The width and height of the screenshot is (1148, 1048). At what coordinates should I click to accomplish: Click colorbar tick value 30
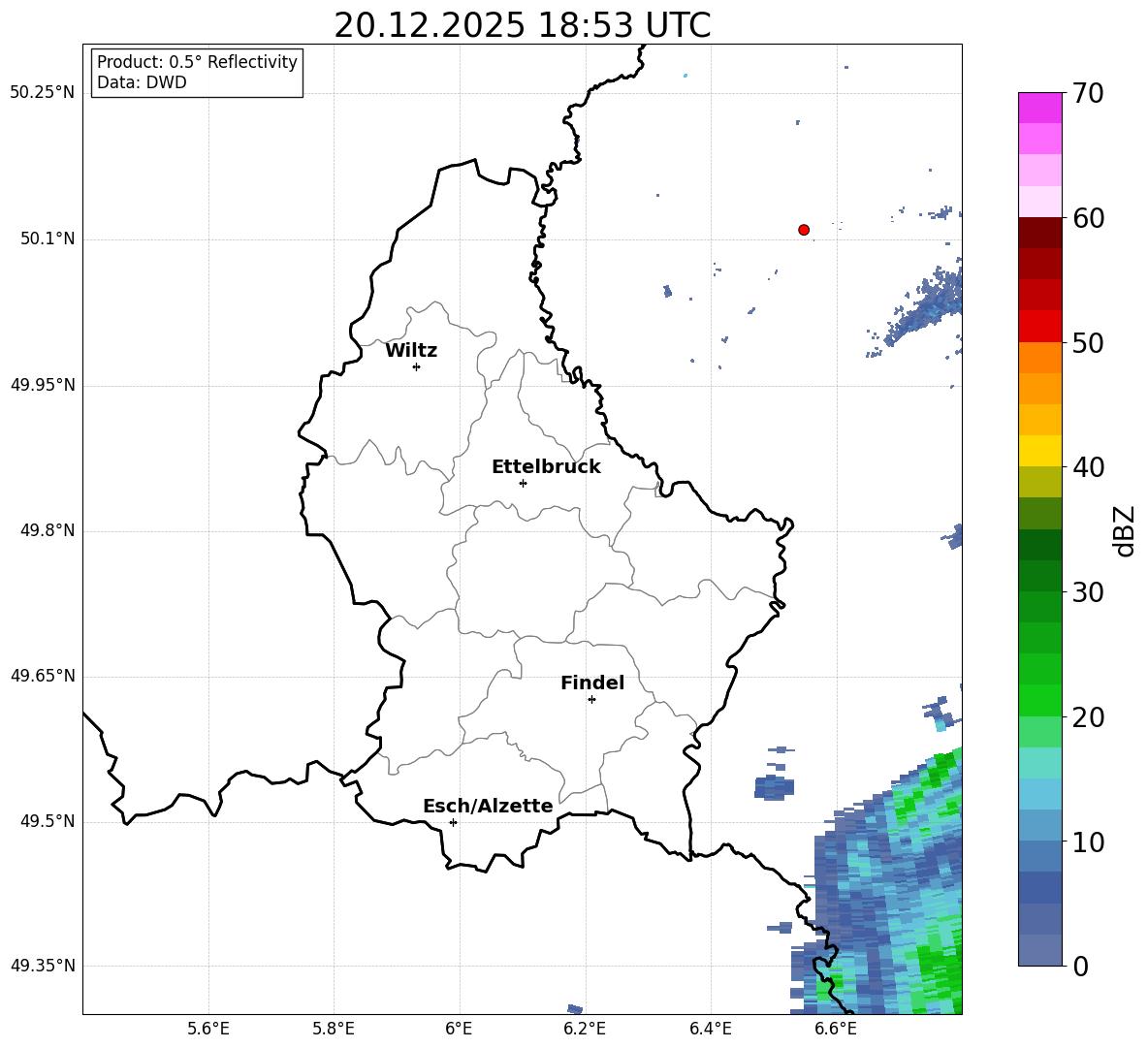[1088, 592]
